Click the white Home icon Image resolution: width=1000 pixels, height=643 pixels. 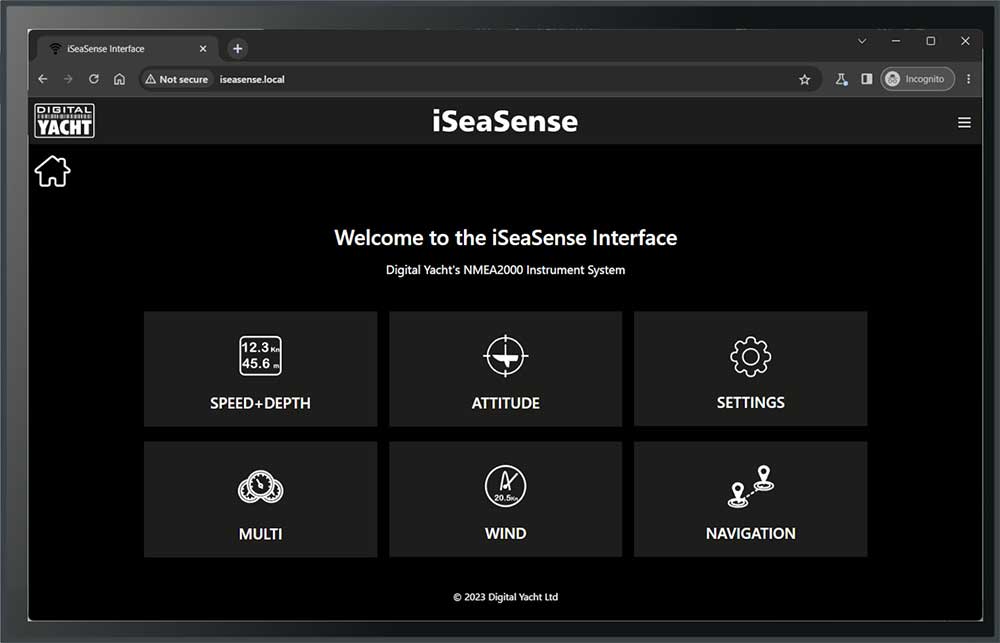tap(53, 171)
